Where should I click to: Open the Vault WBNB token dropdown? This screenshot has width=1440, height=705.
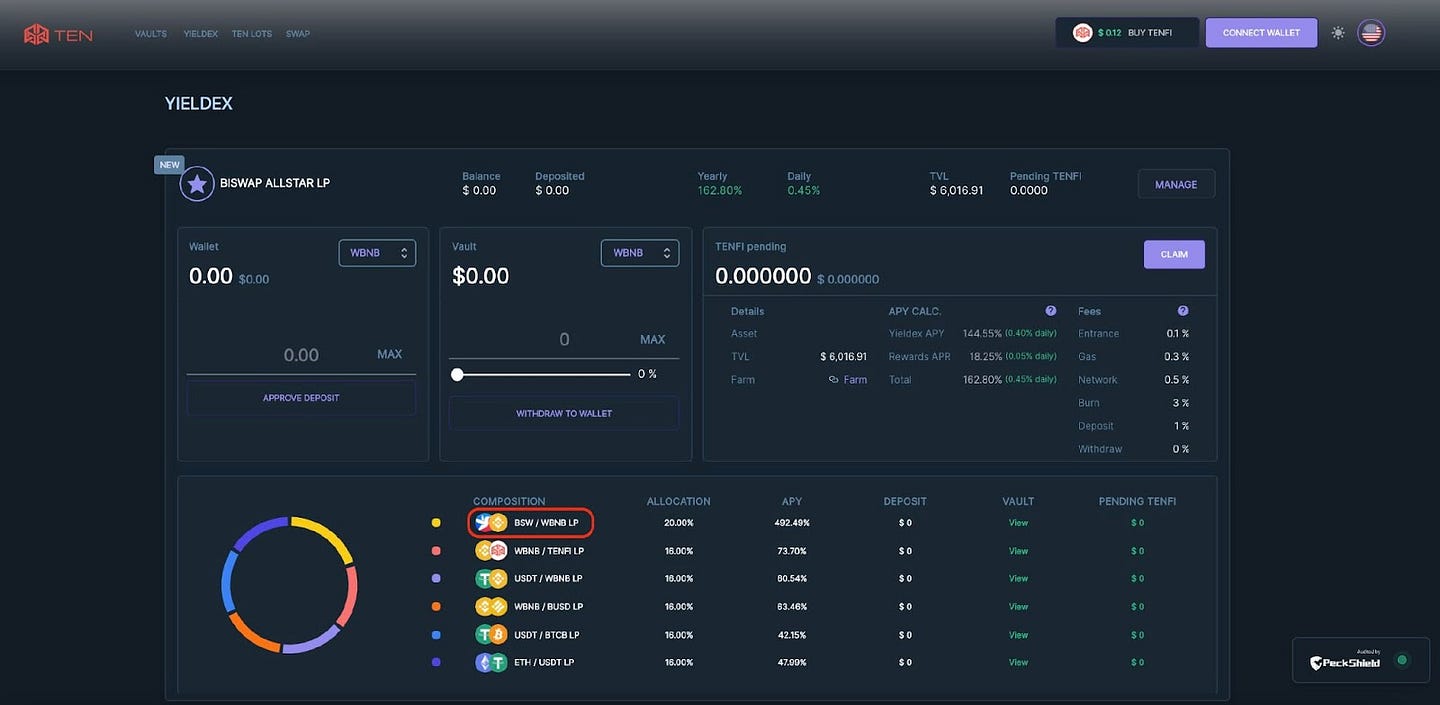[x=639, y=253]
